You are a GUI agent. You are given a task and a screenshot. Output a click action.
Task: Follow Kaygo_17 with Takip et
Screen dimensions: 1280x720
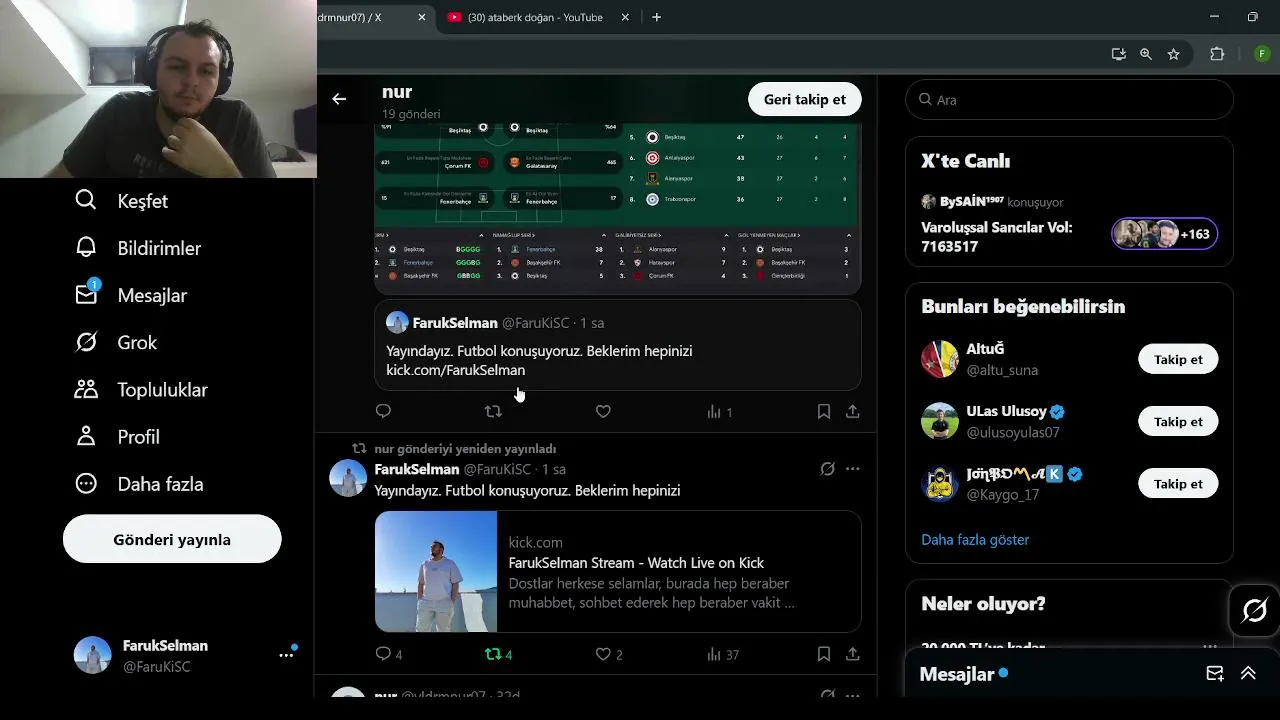click(x=1178, y=483)
